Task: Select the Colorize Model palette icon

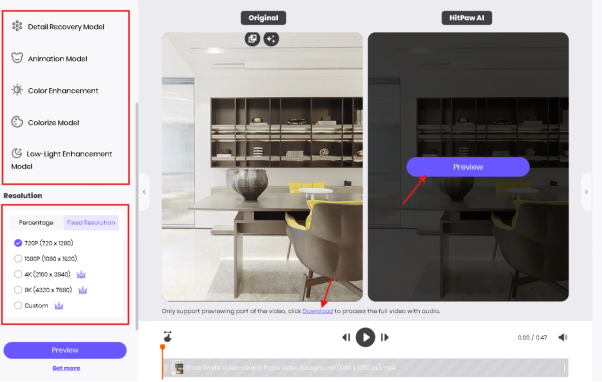Action: [x=17, y=122]
